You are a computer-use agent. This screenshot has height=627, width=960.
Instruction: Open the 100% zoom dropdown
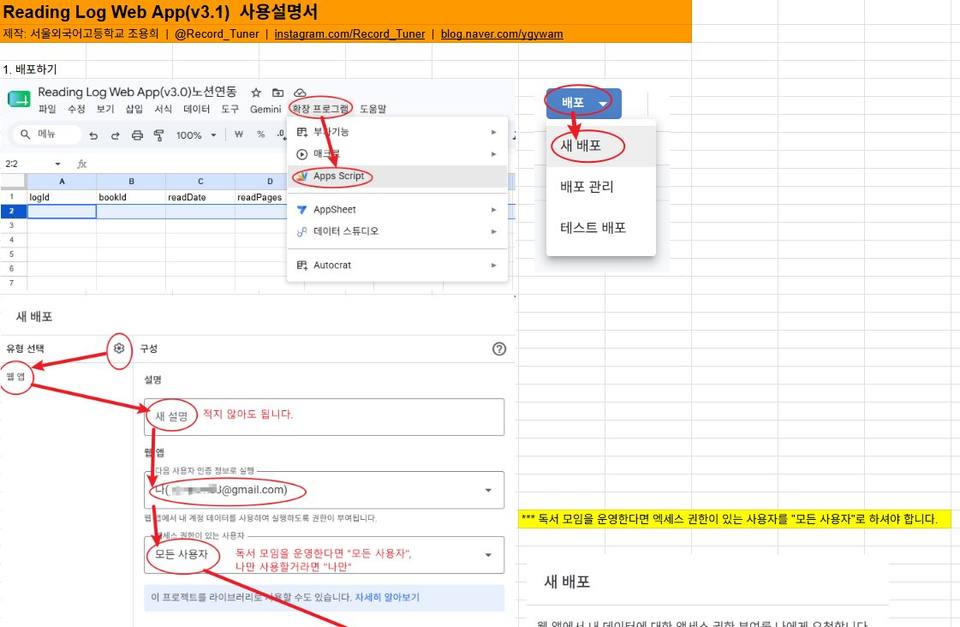point(196,135)
